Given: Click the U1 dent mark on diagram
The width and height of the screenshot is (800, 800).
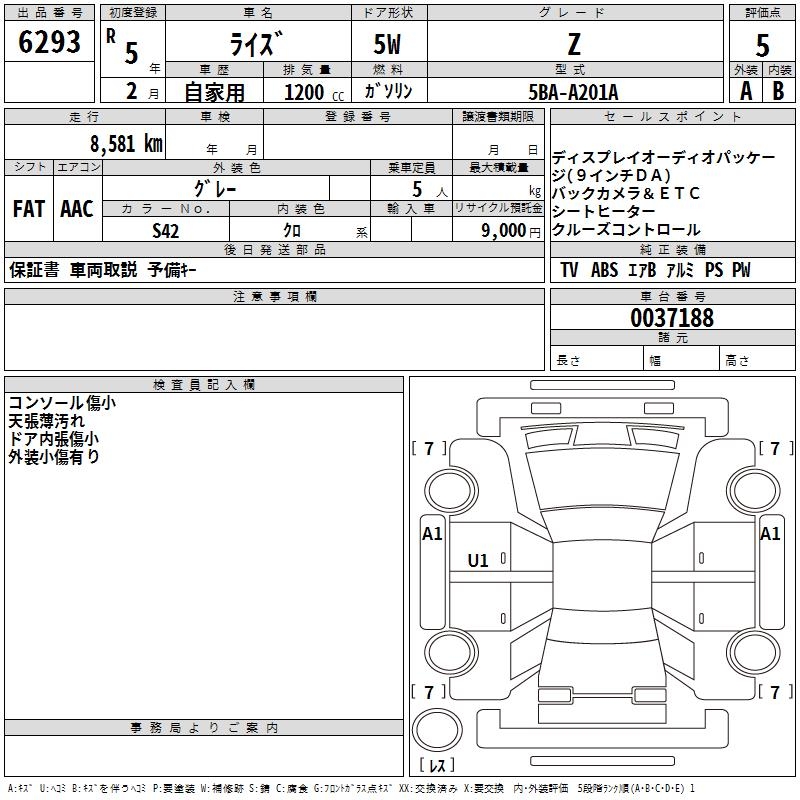Looking at the screenshot, I should (x=478, y=561).
